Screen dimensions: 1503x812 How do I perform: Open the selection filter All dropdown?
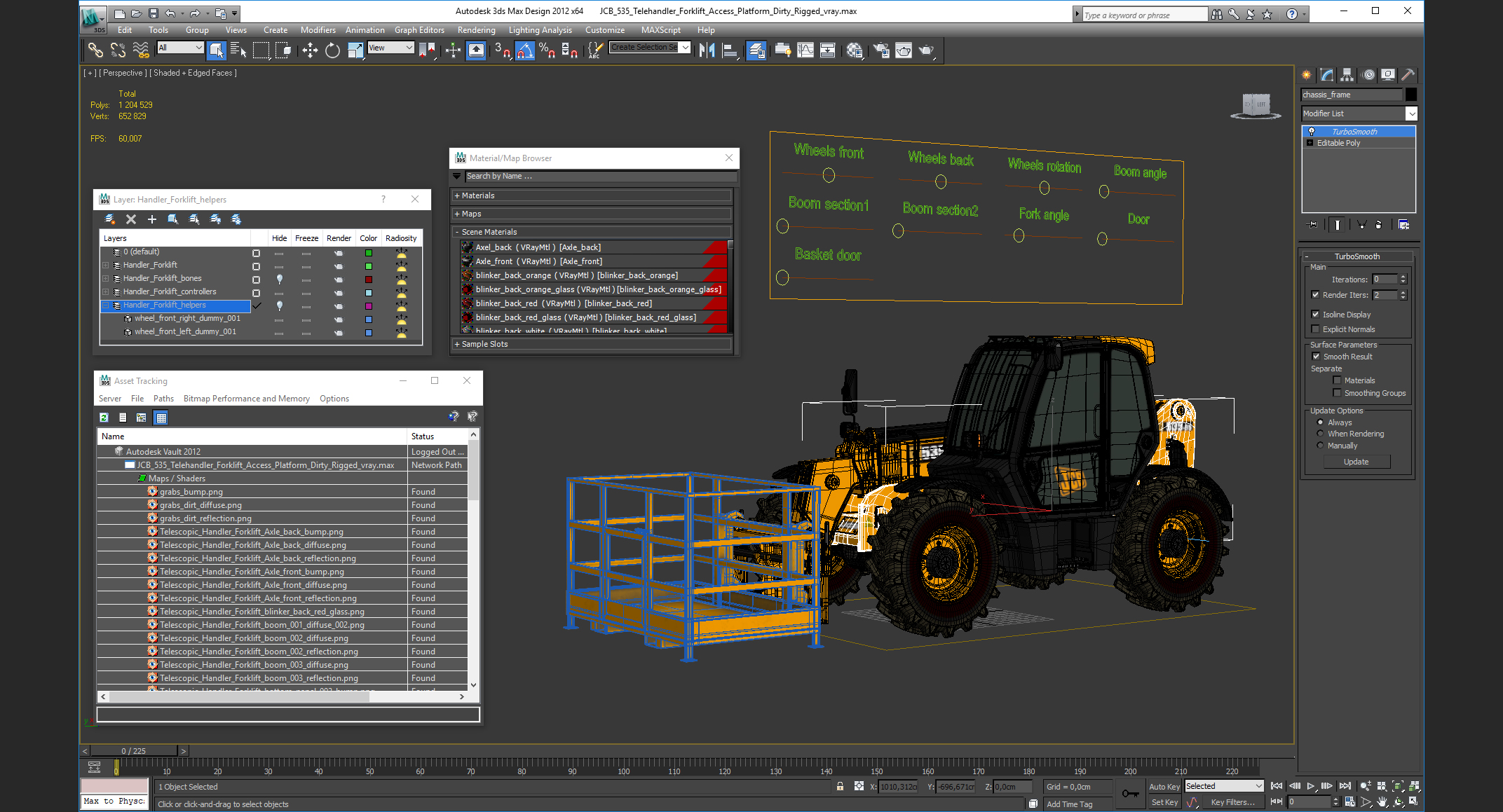[x=180, y=48]
